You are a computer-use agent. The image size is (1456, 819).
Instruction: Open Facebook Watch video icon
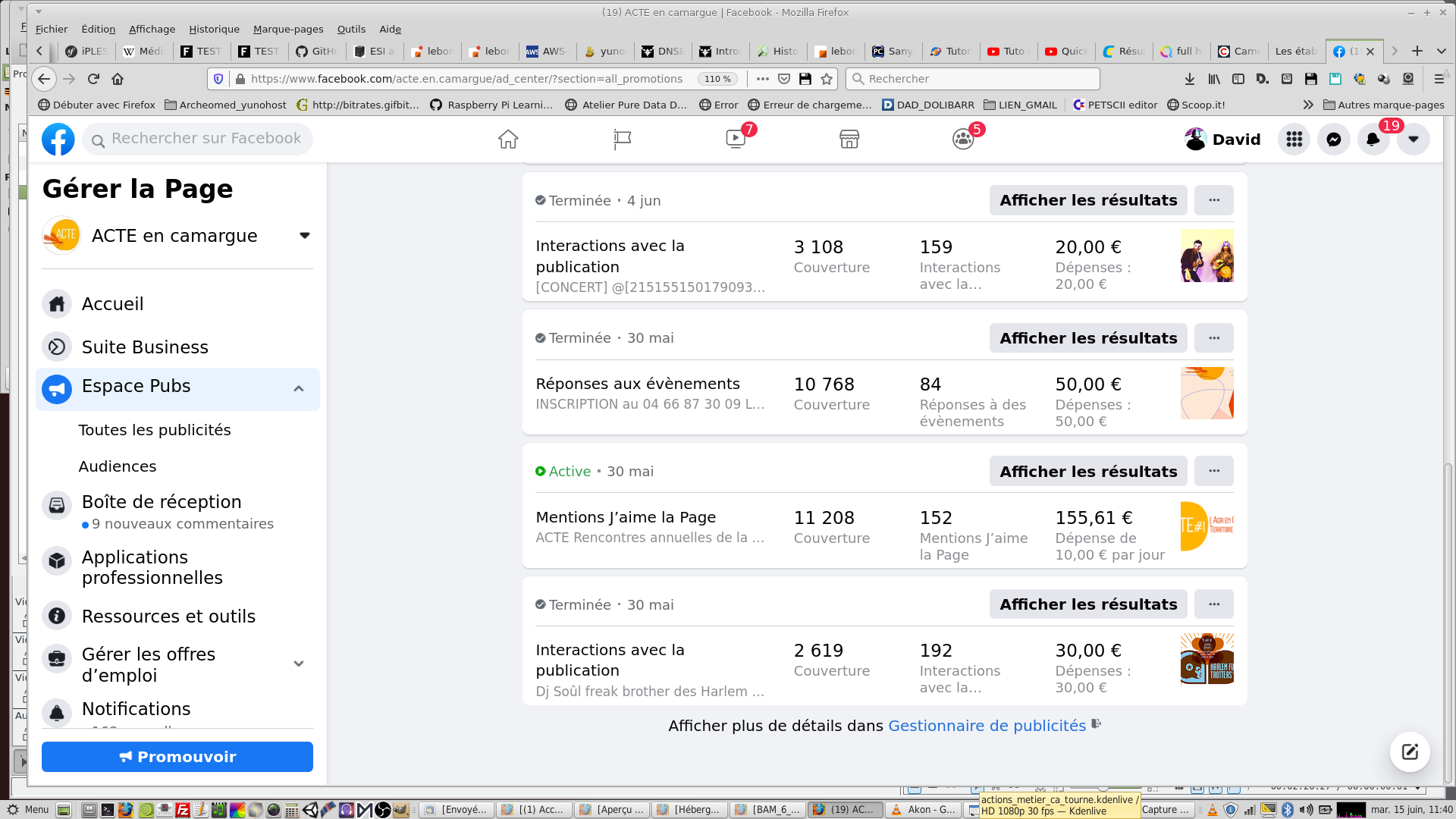coord(736,139)
